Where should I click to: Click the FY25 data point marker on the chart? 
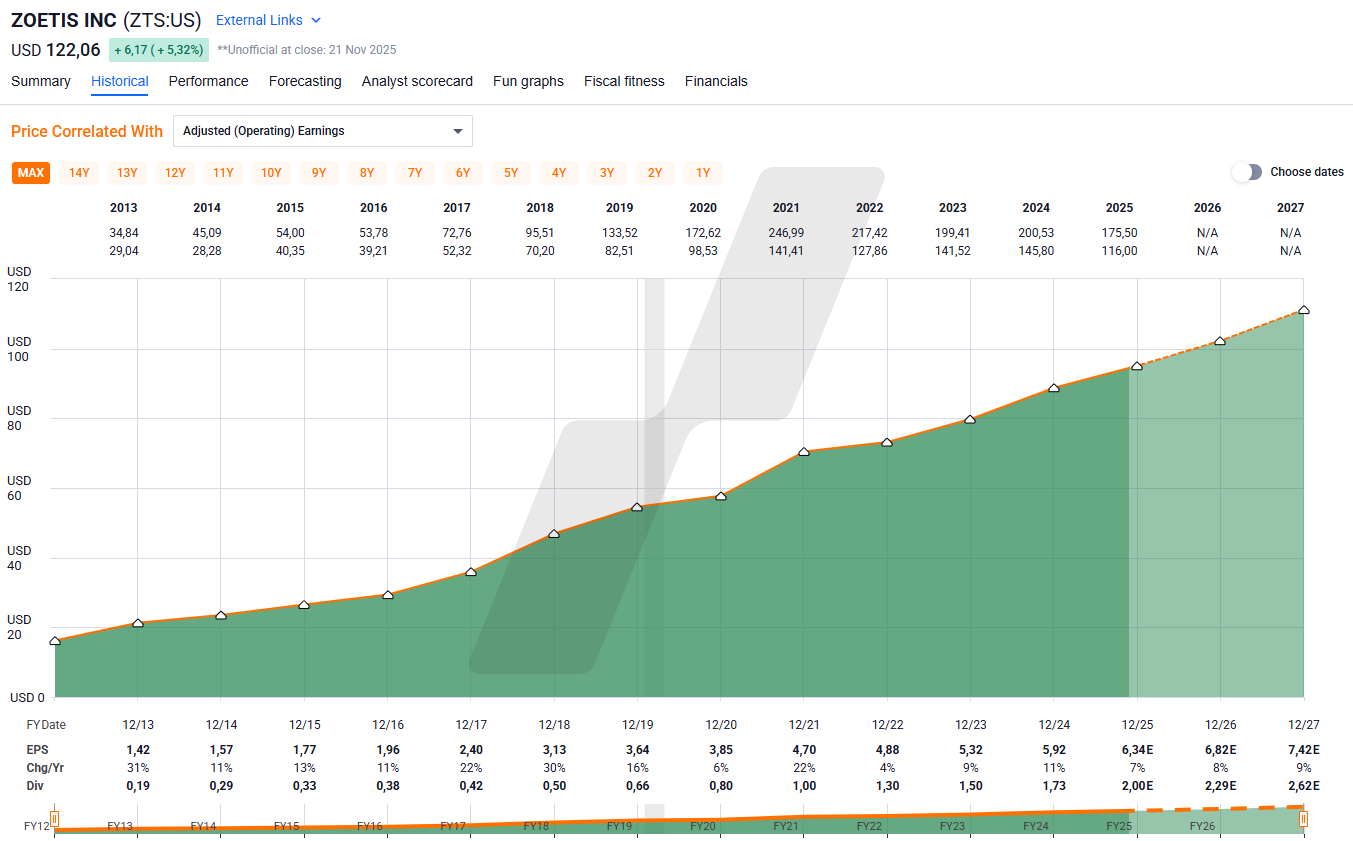(1136, 366)
